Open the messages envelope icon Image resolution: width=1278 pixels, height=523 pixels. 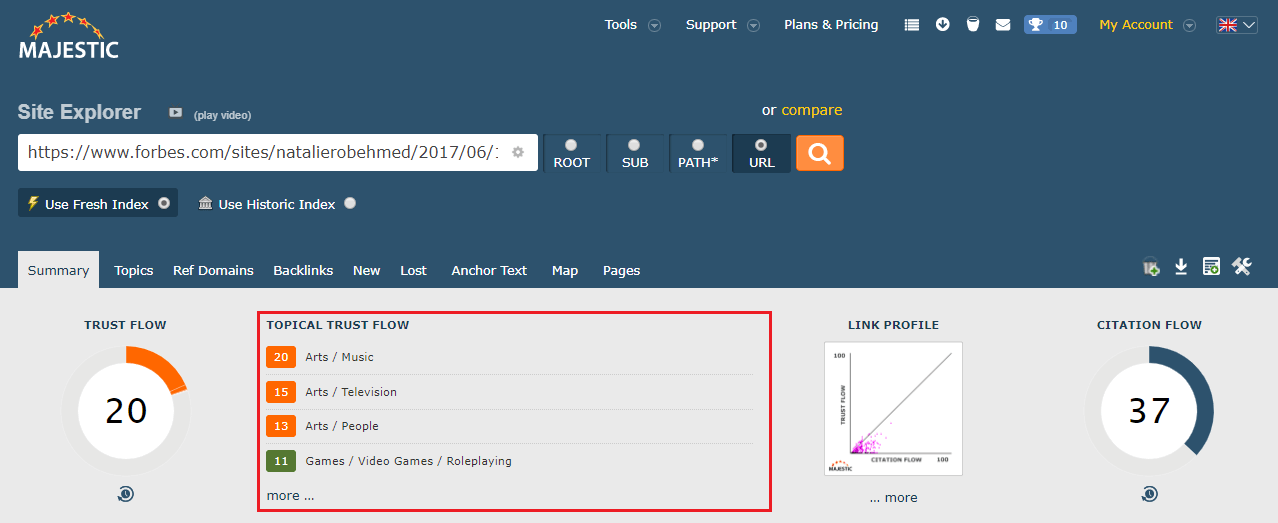1003,25
